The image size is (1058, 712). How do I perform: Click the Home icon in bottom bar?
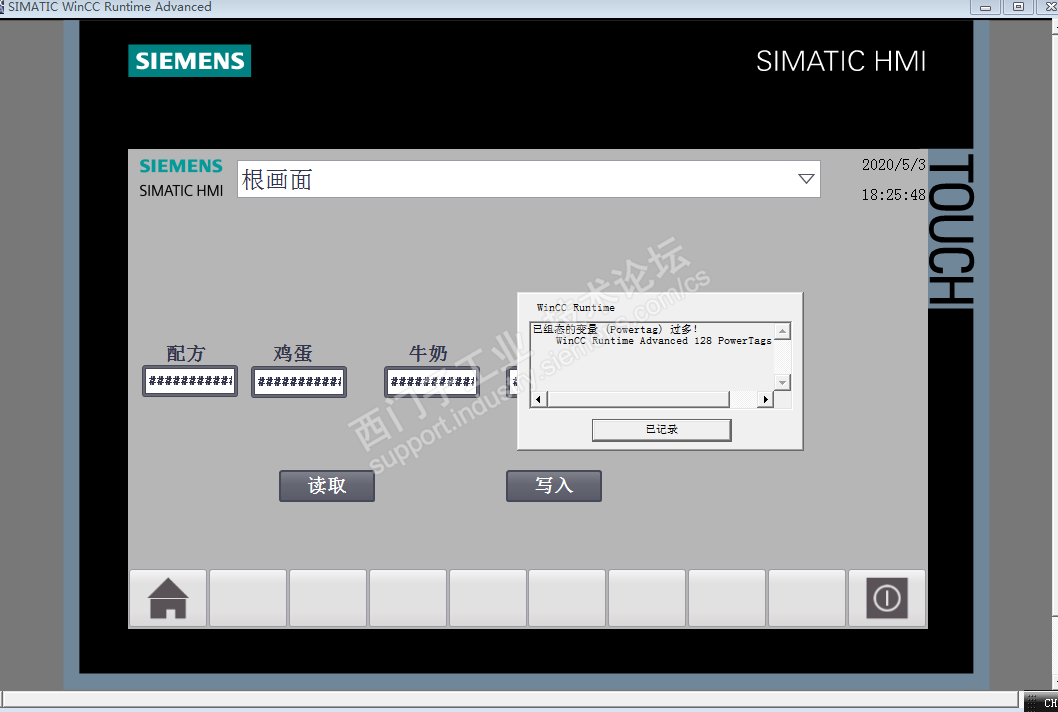tap(168, 599)
